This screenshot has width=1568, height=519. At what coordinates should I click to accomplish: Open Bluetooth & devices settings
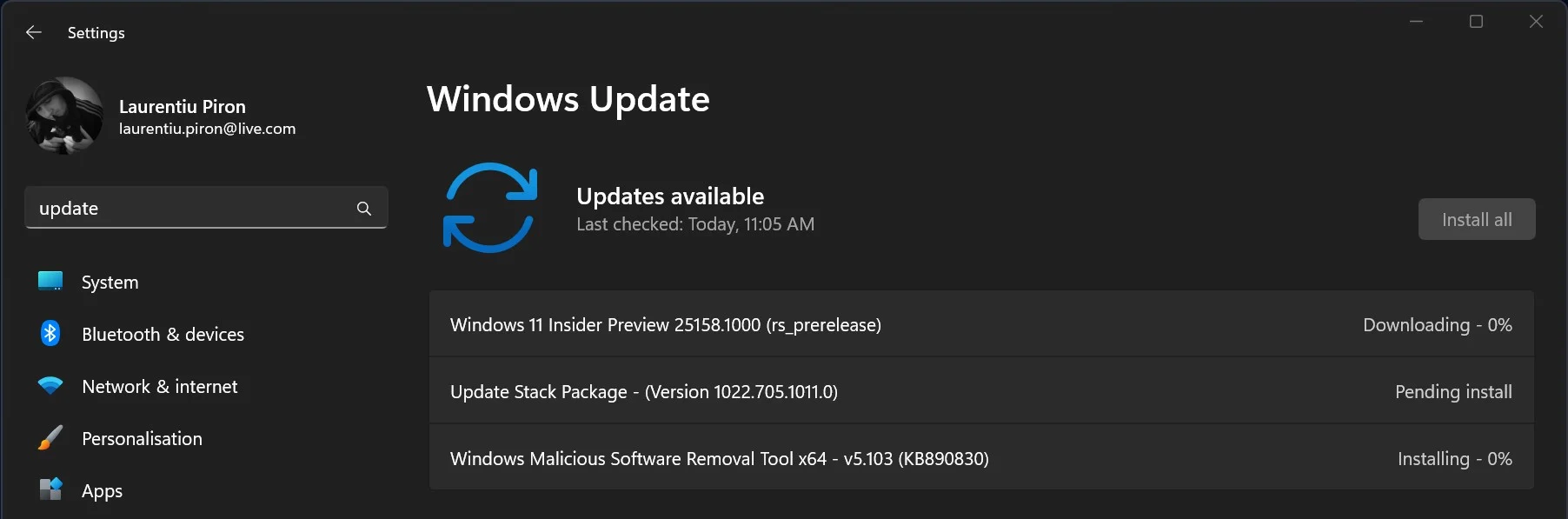coord(163,335)
